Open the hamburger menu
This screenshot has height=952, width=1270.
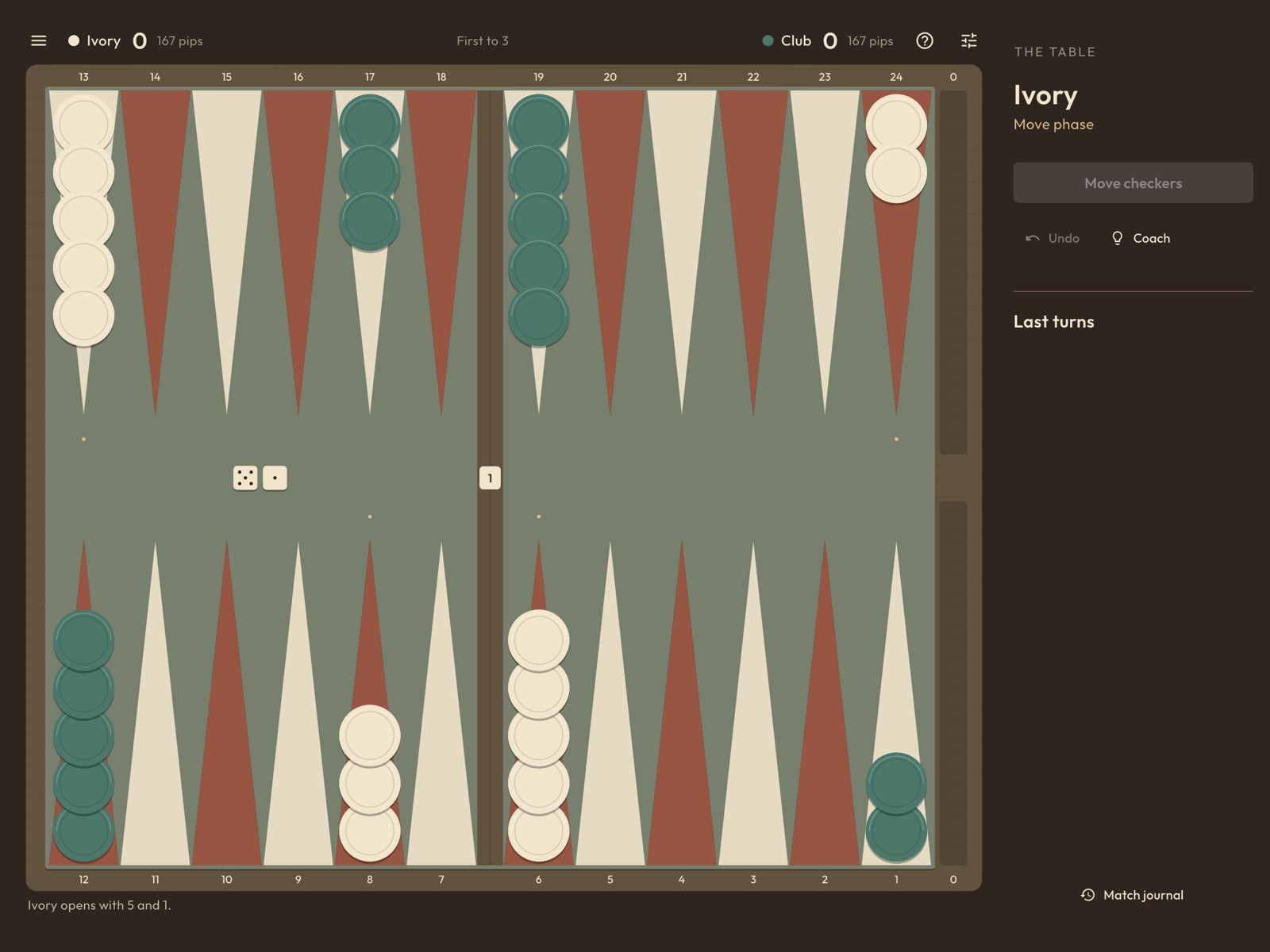coord(38,40)
